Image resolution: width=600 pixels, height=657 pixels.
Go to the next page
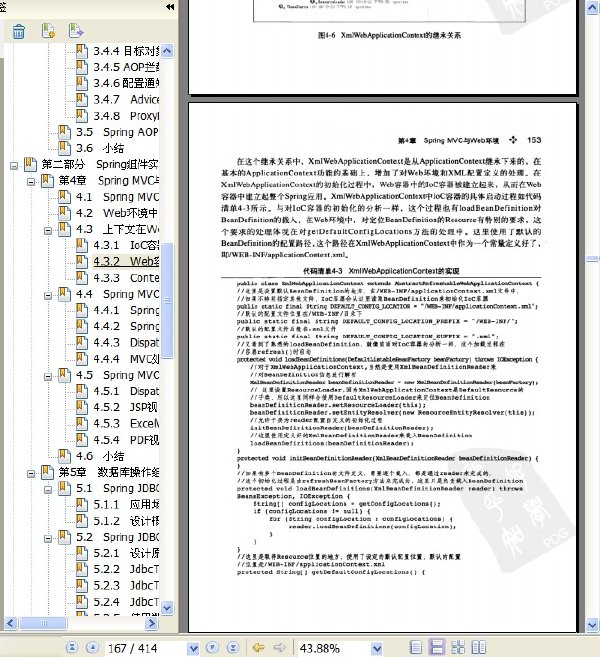[212, 647]
